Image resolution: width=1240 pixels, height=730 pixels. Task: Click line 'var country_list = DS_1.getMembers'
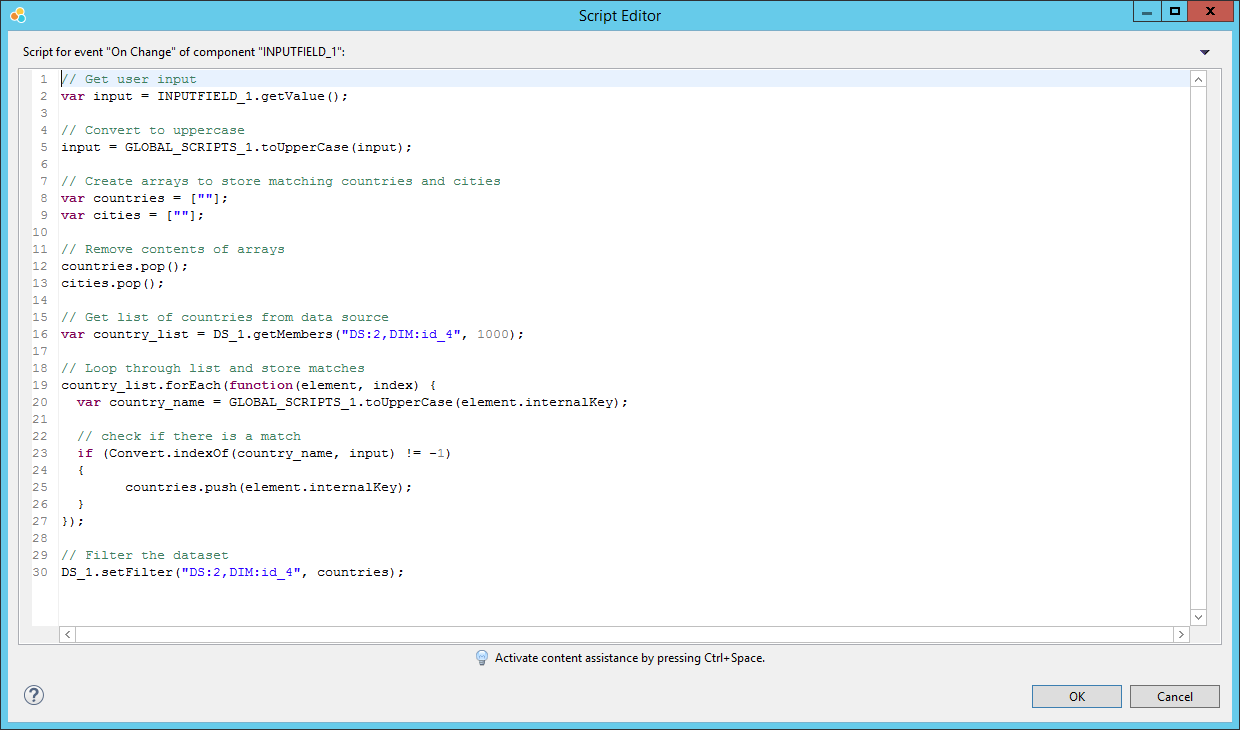point(292,334)
